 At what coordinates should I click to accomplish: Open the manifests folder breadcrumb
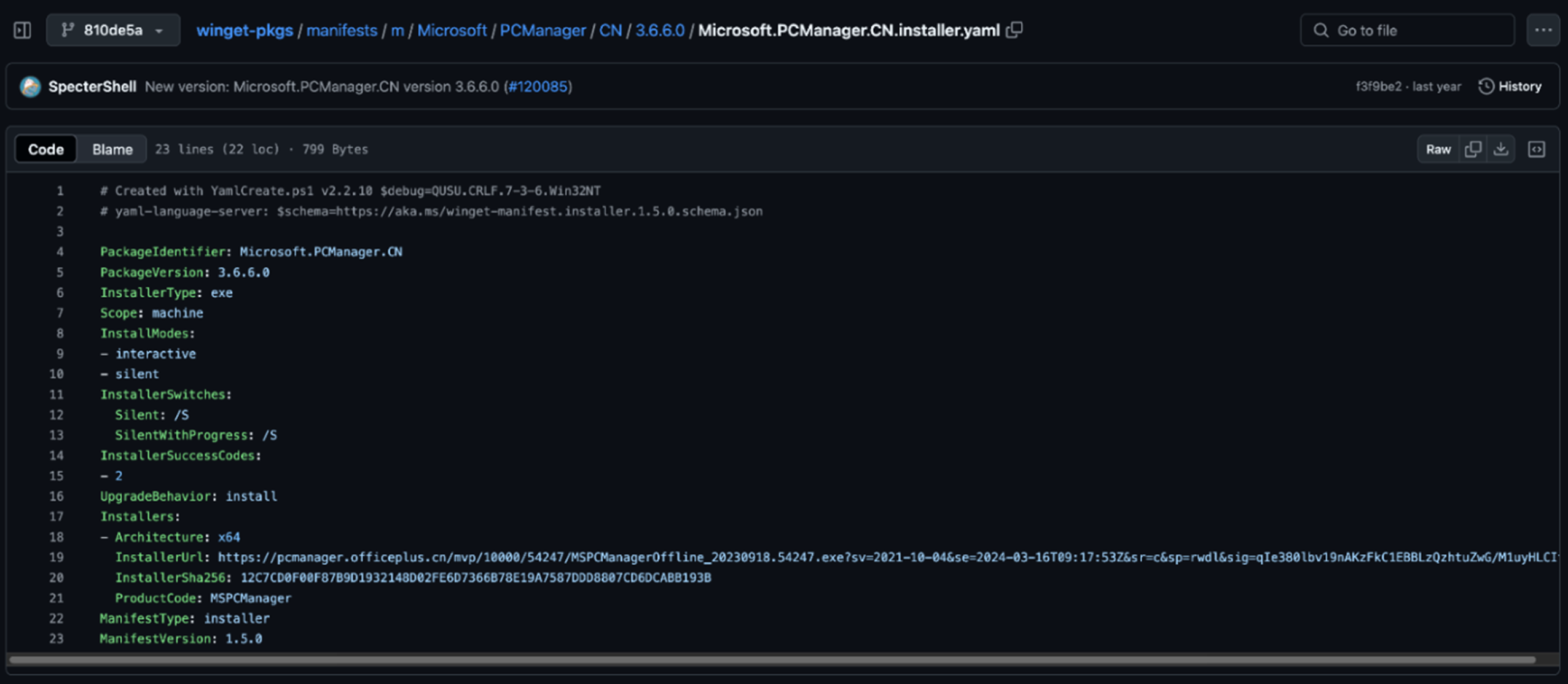(x=342, y=30)
